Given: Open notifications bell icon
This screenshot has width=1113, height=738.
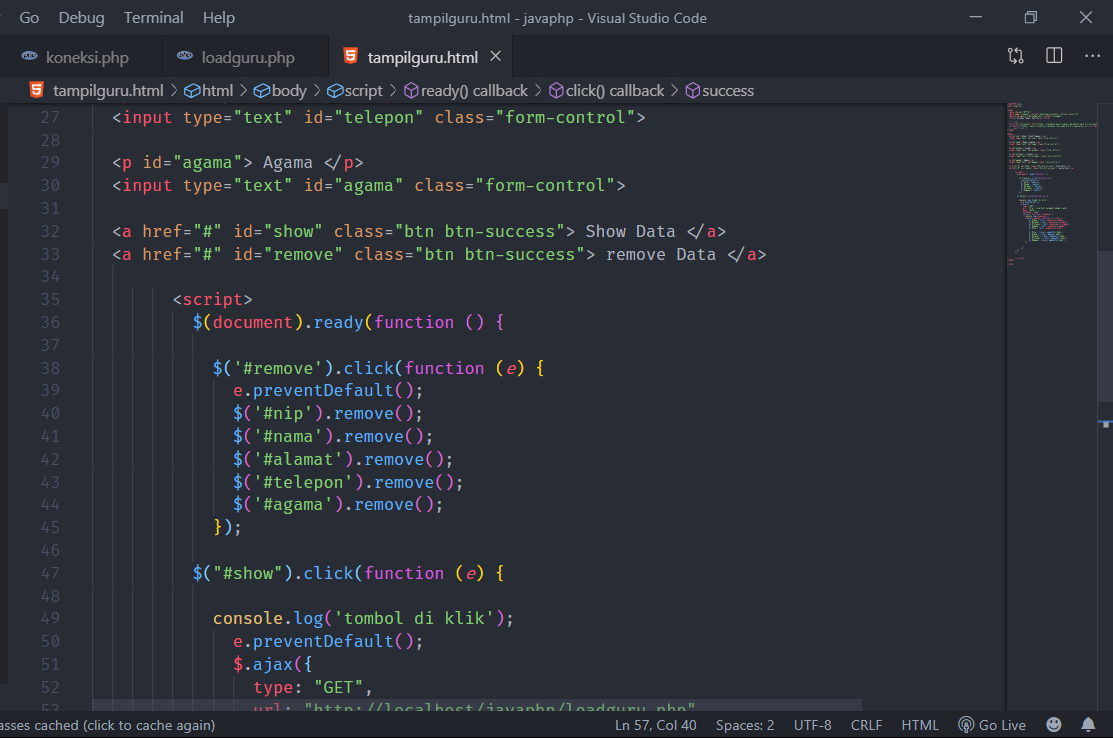Looking at the screenshot, I should point(1087,725).
